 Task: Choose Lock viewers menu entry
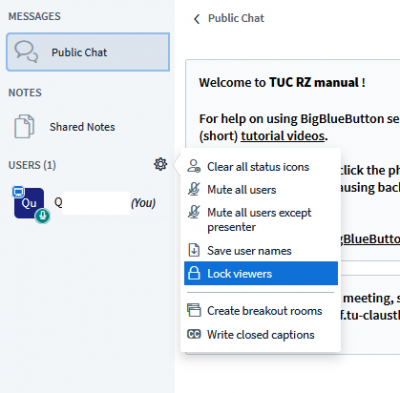point(261,273)
